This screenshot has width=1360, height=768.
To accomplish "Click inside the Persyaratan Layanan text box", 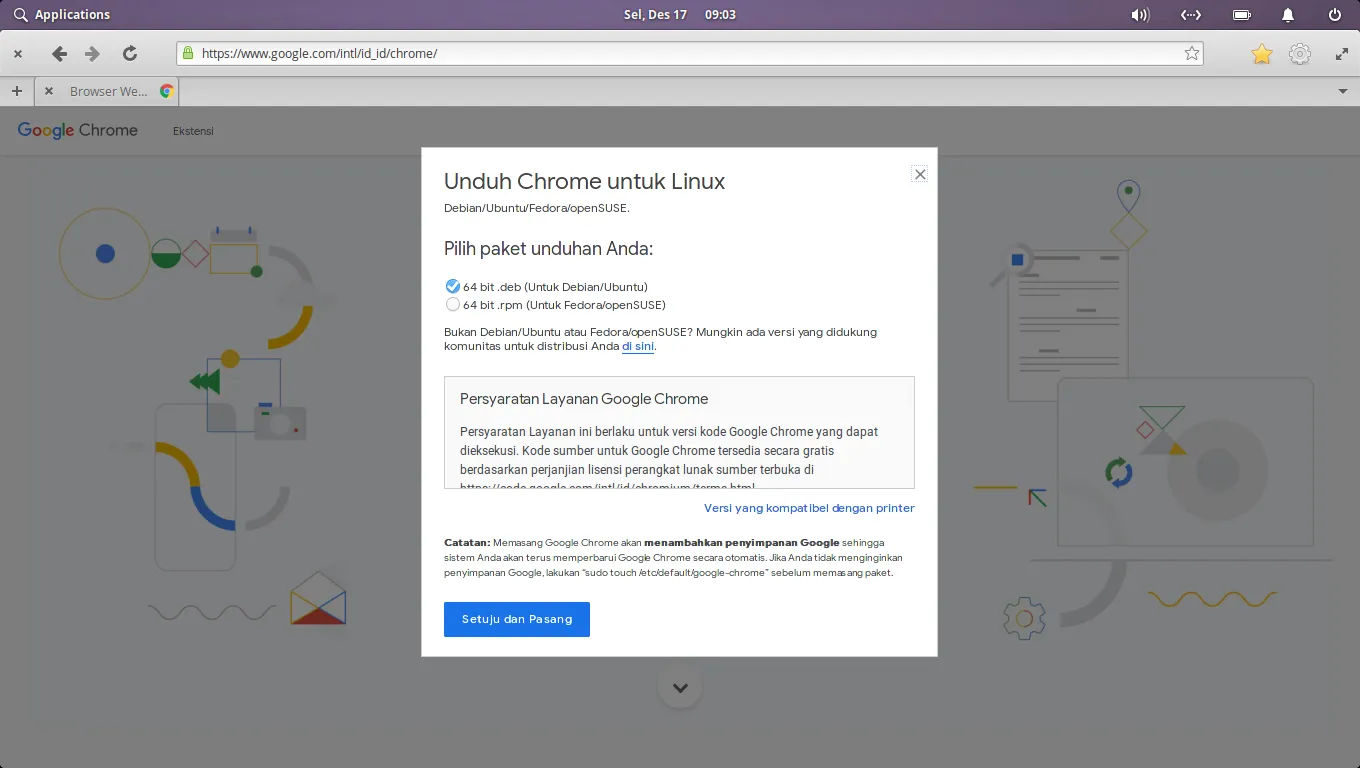I will (679, 432).
